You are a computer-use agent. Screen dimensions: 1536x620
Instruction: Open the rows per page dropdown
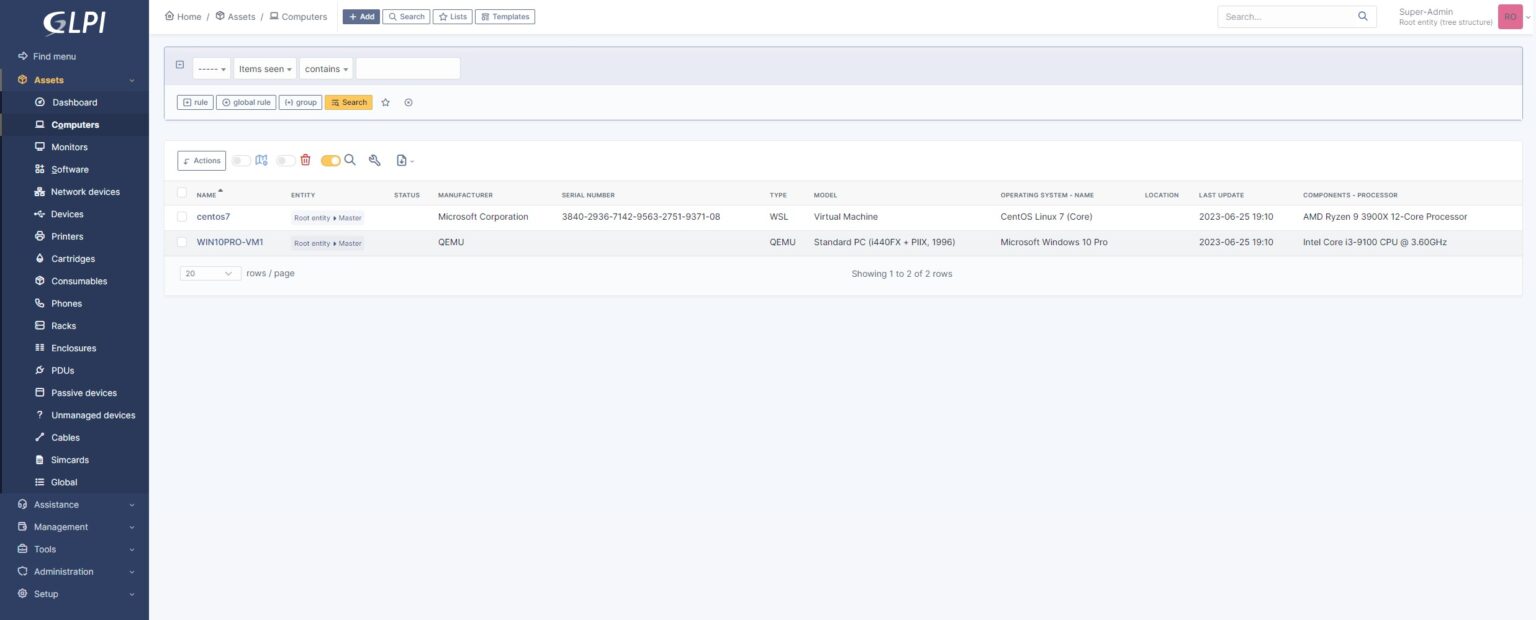[x=209, y=272]
